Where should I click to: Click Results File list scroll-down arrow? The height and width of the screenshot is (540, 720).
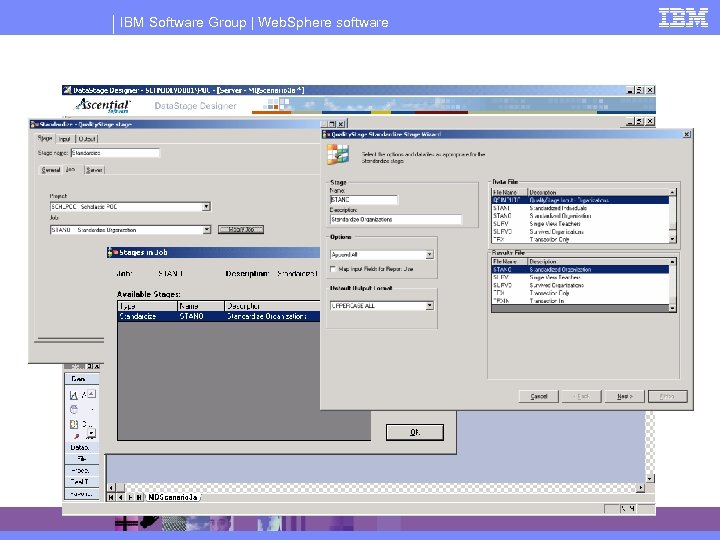tap(672, 308)
